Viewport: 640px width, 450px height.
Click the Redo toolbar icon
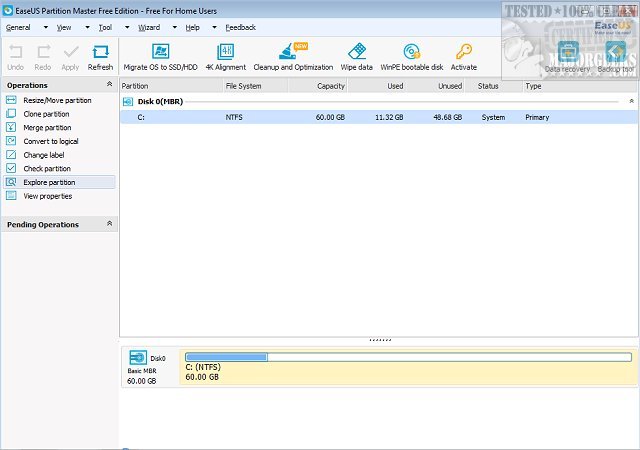point(43,52)
